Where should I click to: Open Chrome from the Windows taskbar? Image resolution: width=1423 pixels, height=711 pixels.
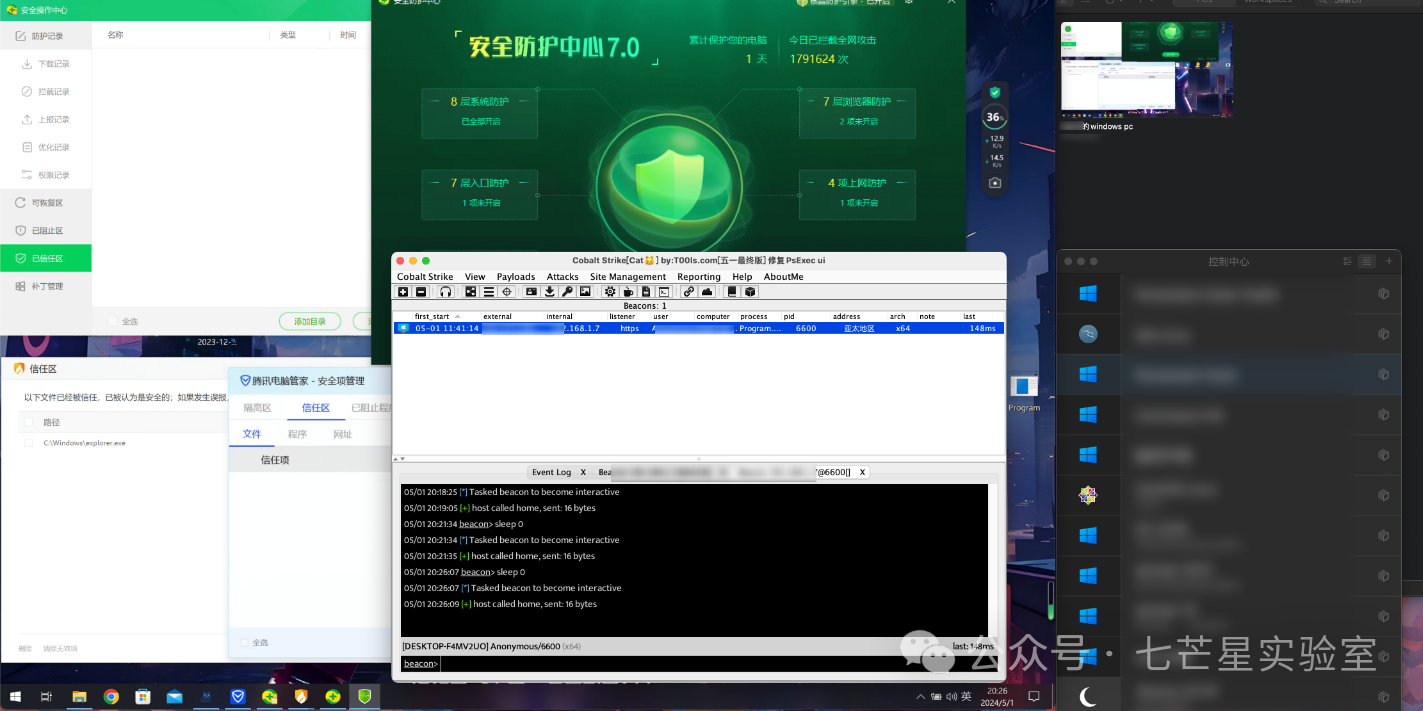[111, 696]
